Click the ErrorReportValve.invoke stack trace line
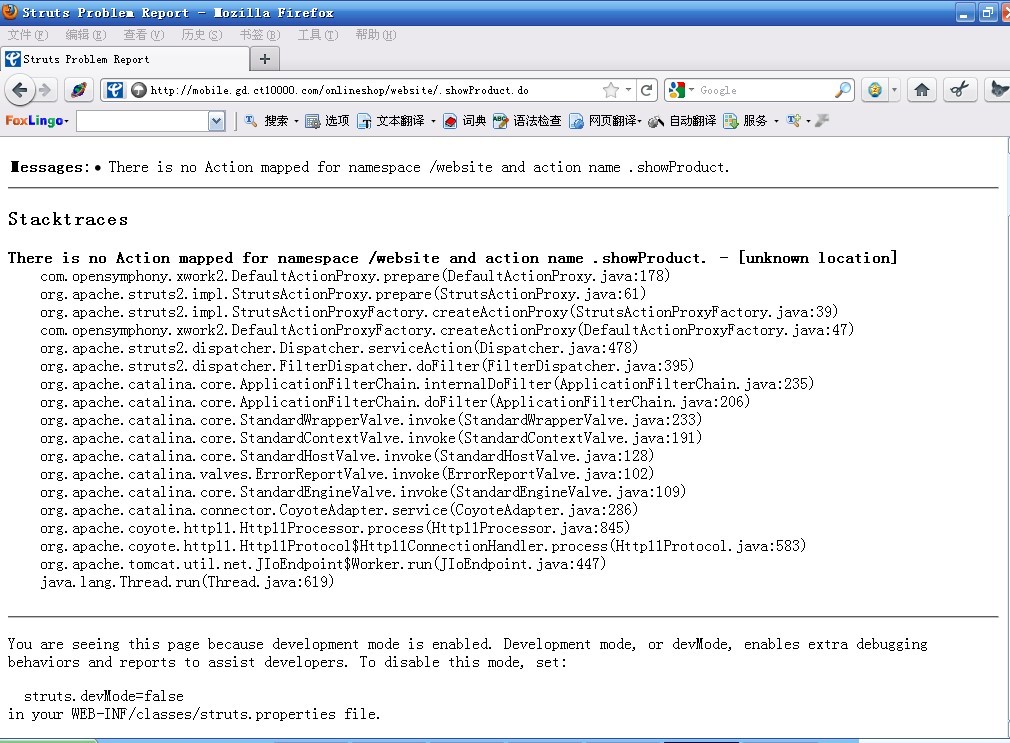 (347, 474)
